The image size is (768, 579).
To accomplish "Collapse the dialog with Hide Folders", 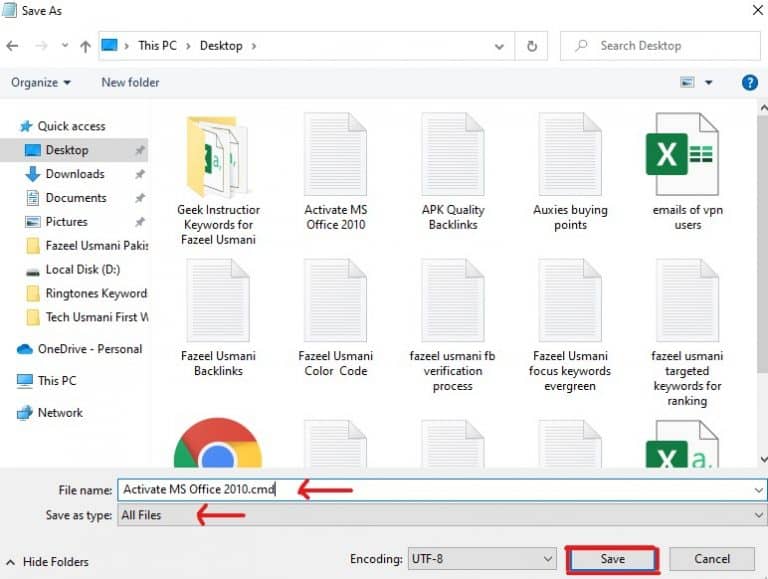I will coord(48,562).
